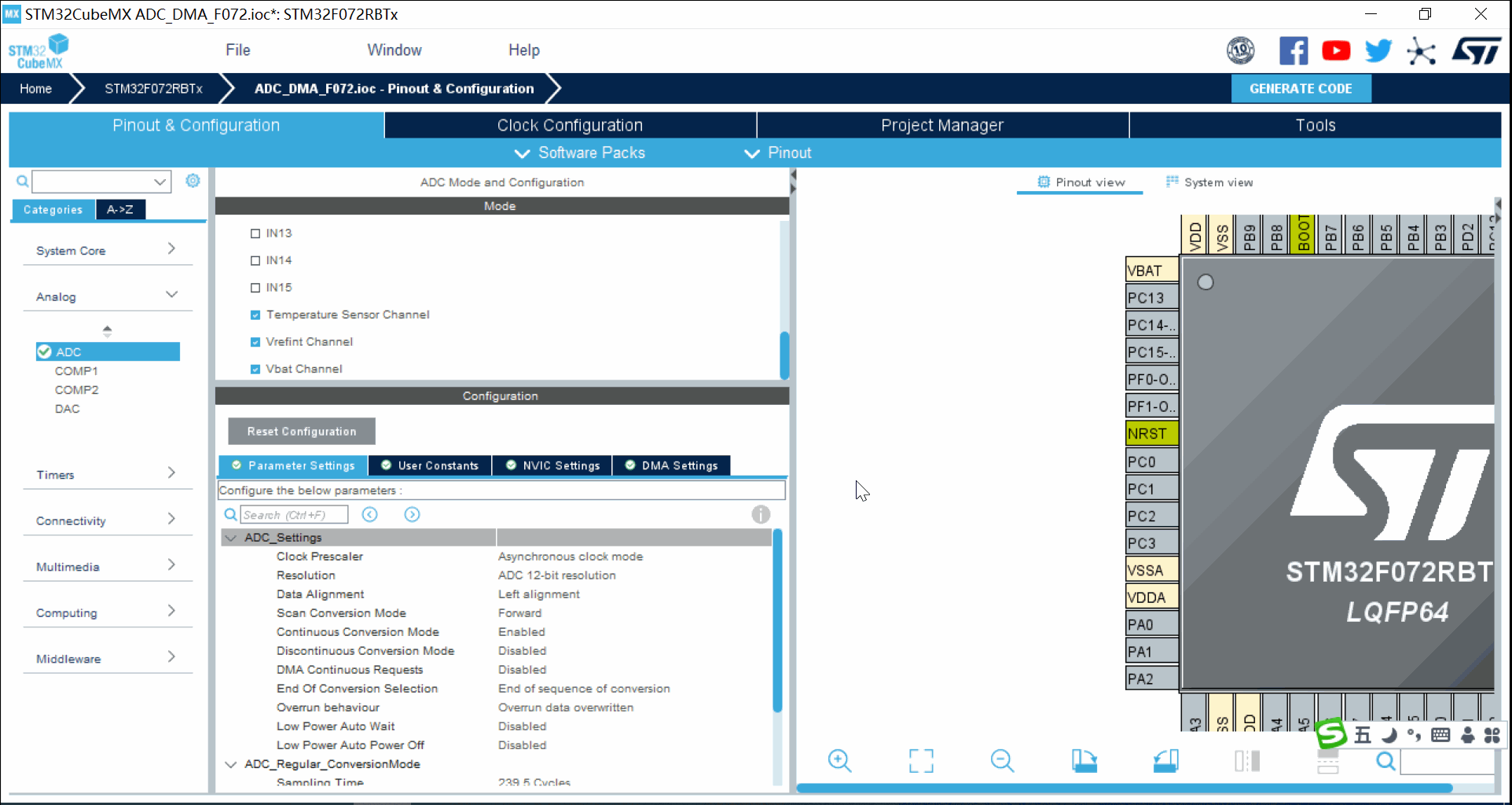Open the Software Packs dropdown

[580, 153]
